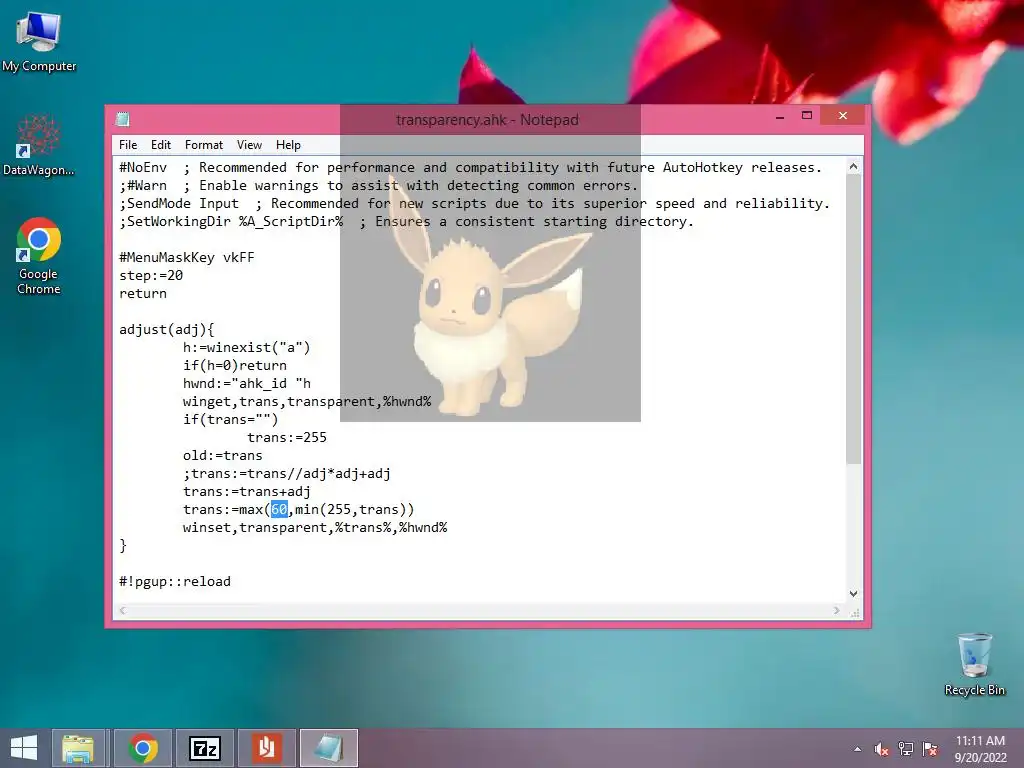Viewport: 1024px width, 768px height.
Task: Maximize the Notepad window
Action: 807,116
